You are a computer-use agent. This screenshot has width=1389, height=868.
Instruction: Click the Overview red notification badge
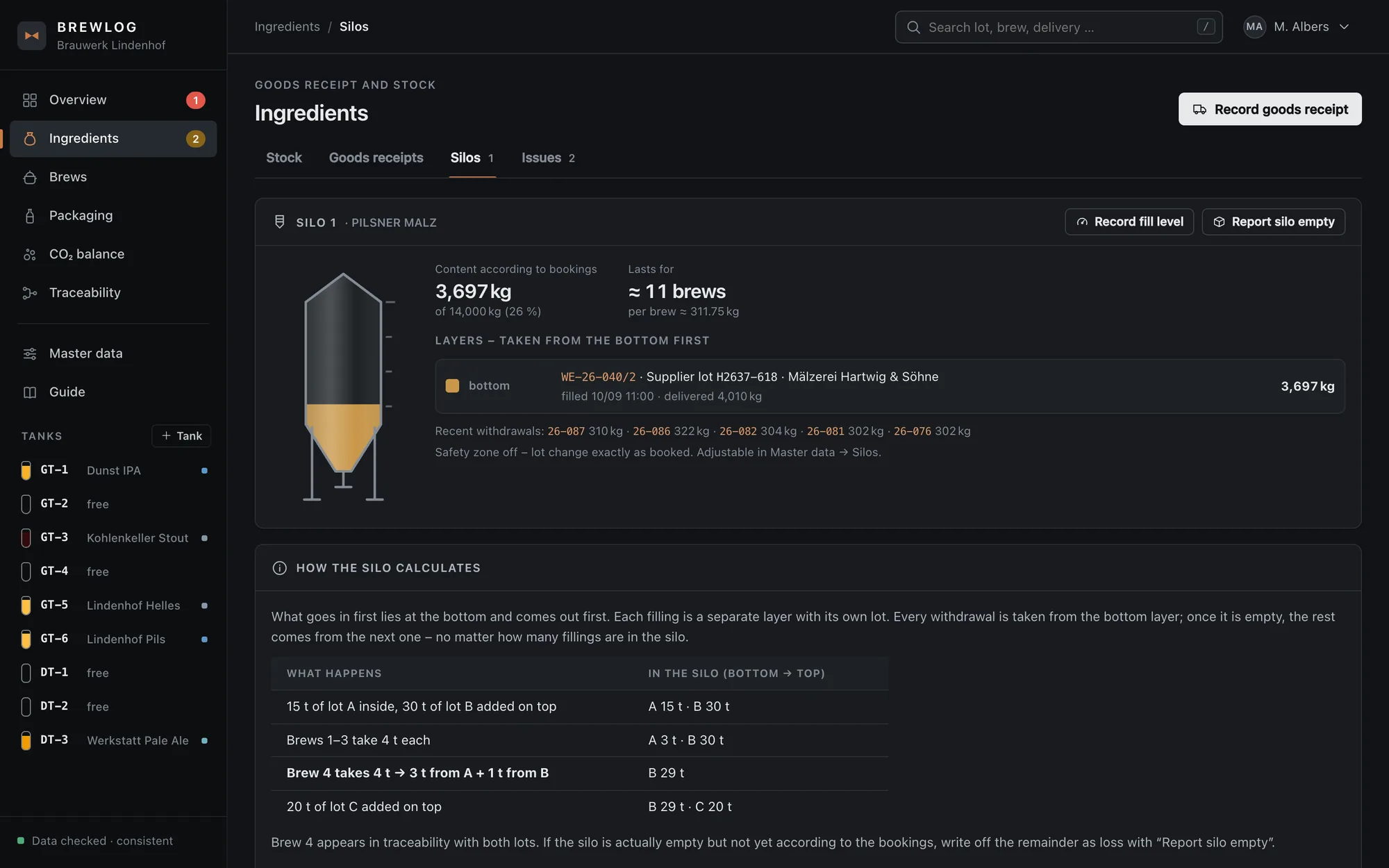(x=195, y=100)
